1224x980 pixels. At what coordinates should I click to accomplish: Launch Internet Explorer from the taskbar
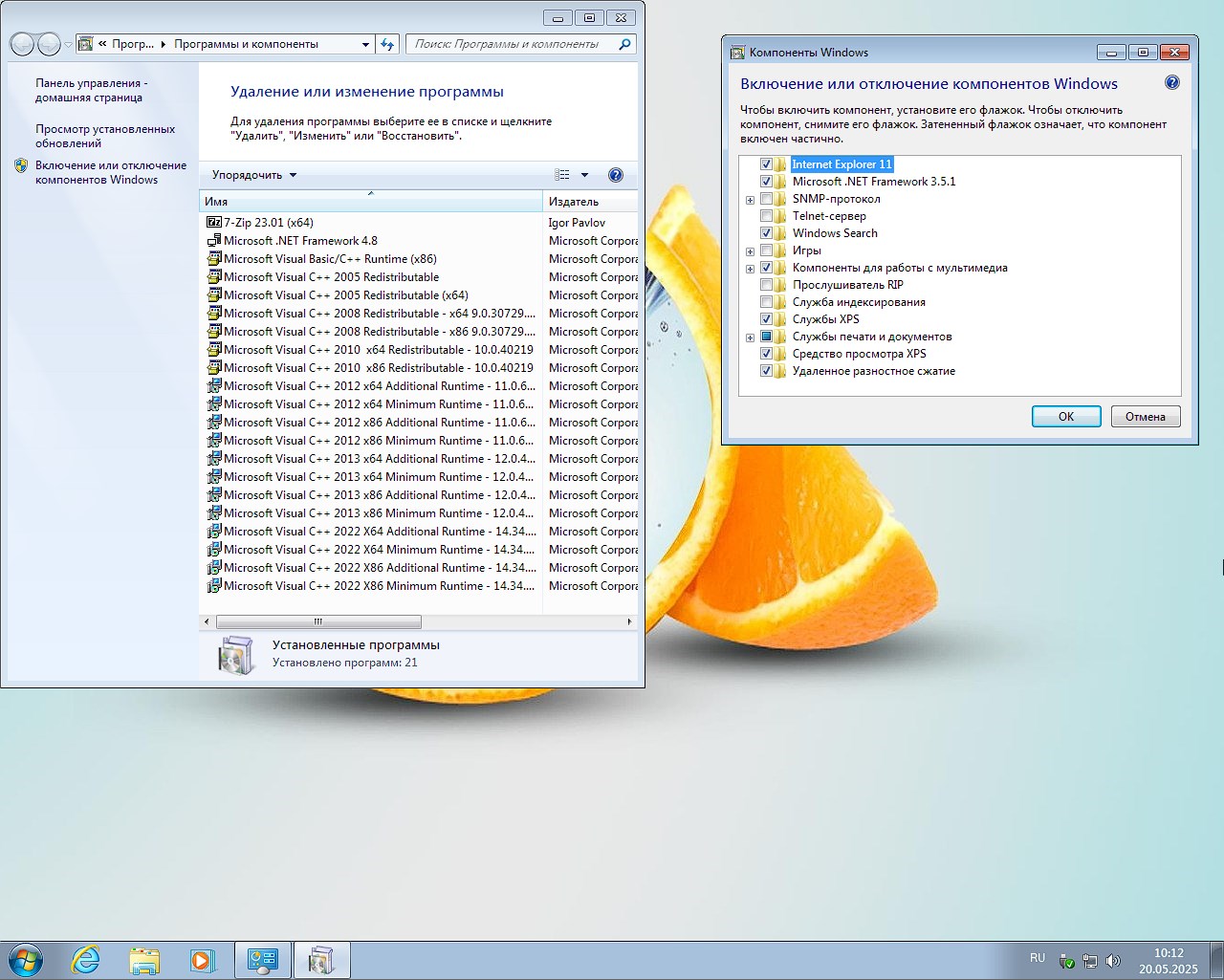tap(86, 960)
